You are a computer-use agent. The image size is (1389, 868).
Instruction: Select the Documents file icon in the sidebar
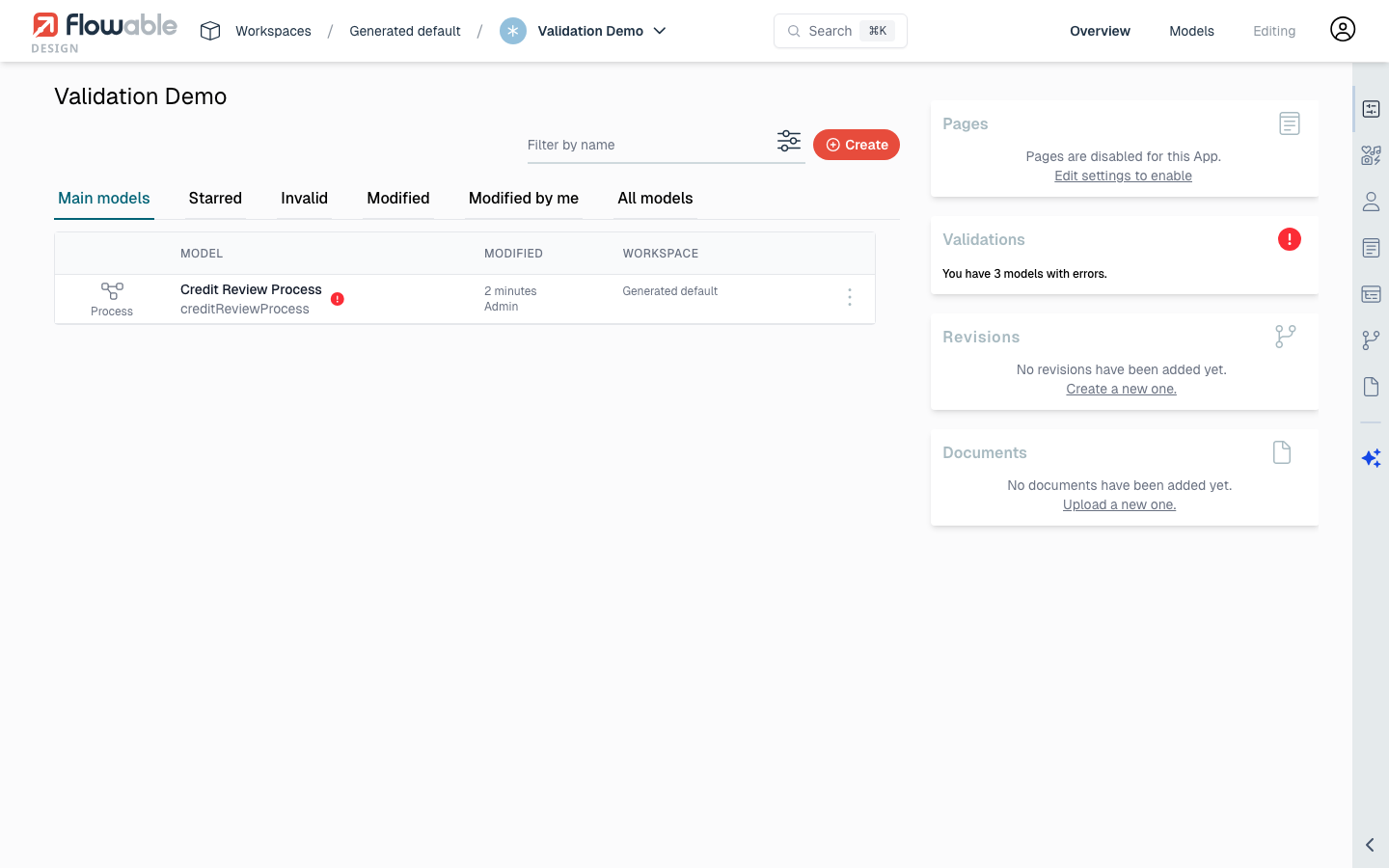click(1371, 386)
